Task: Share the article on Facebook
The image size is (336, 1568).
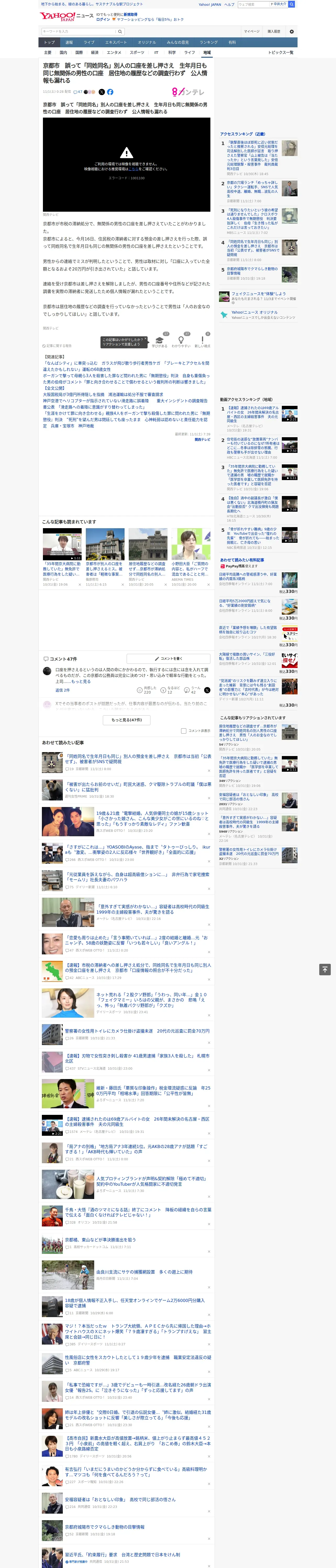Action: (x=110, y=92)
